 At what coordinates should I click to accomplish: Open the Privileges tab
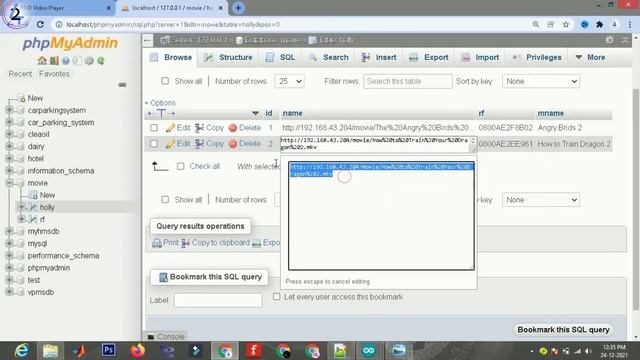click(537, 58)
